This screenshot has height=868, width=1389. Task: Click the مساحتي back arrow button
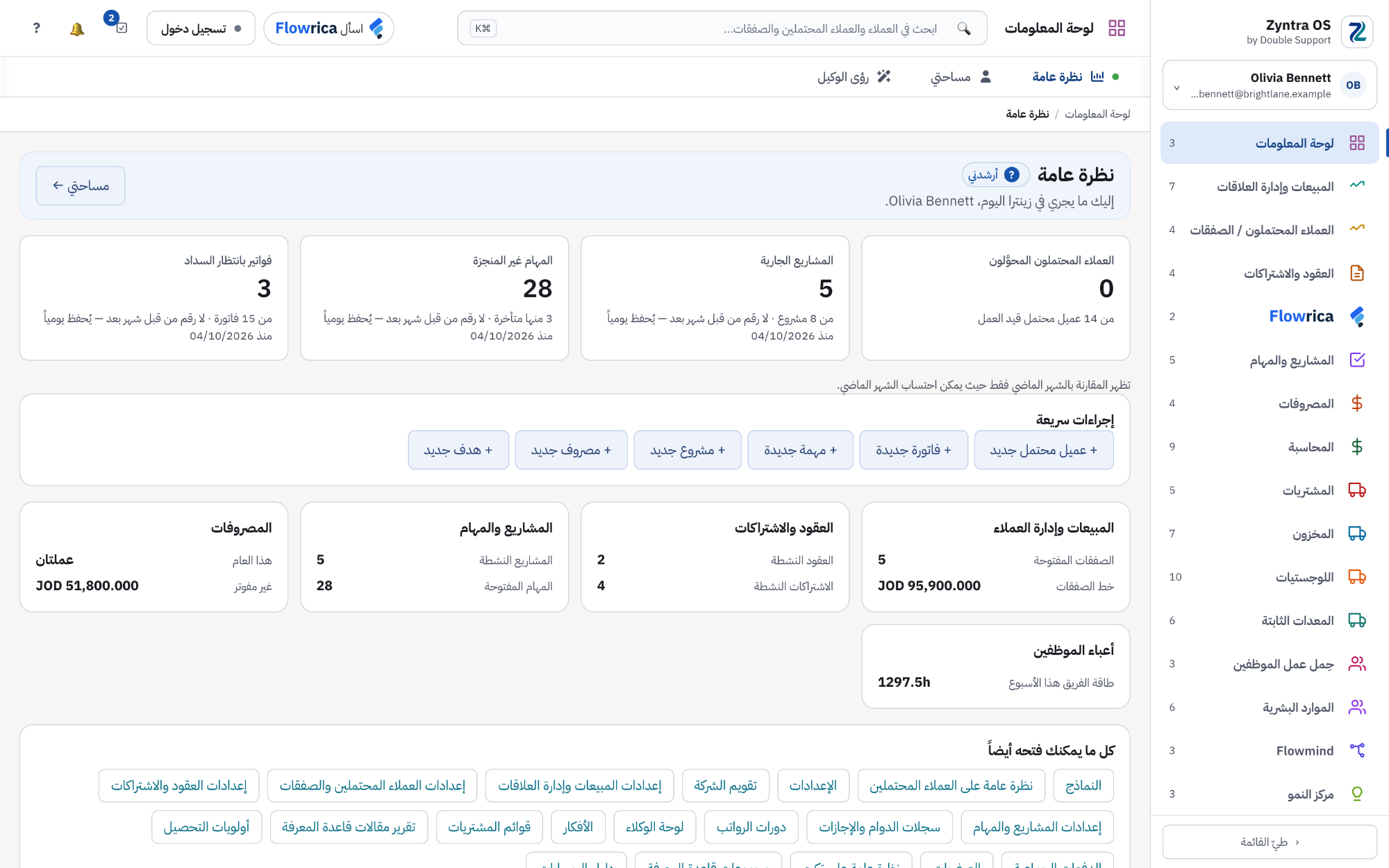tap(81, 185)
